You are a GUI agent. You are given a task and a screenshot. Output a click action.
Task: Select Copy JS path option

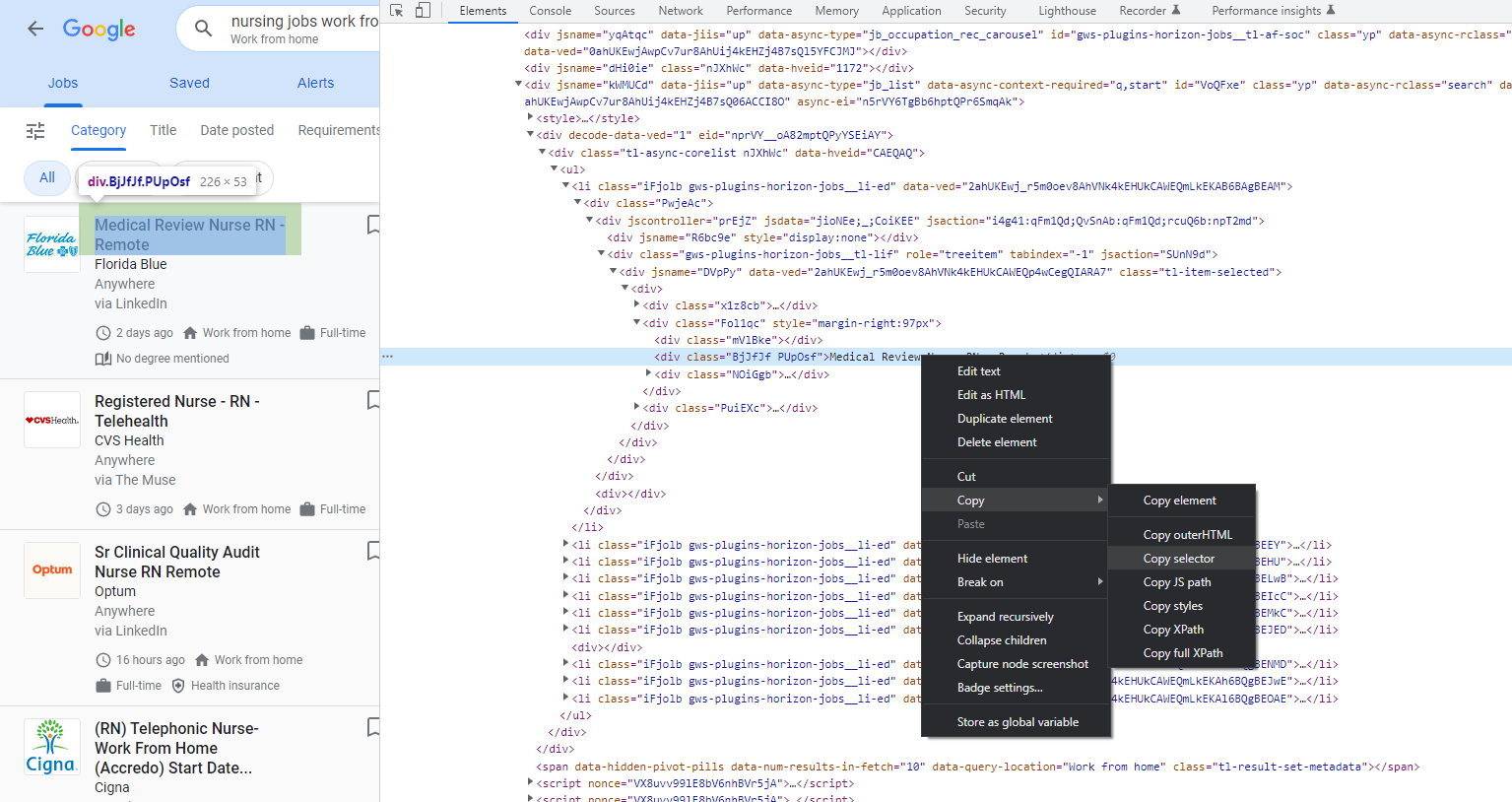[1182, 582]
